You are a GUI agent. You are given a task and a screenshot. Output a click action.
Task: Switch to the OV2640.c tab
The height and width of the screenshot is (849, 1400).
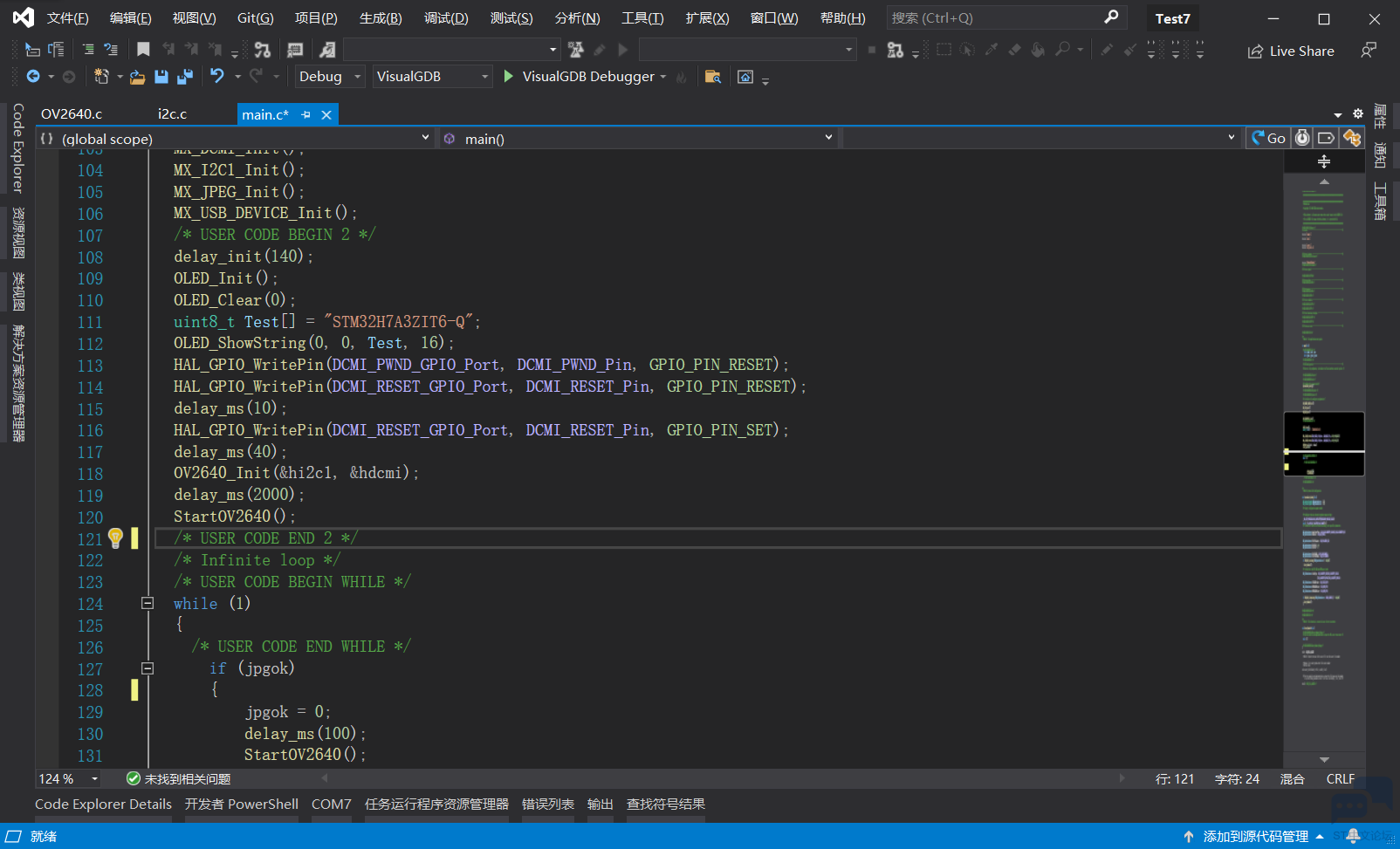72,113
